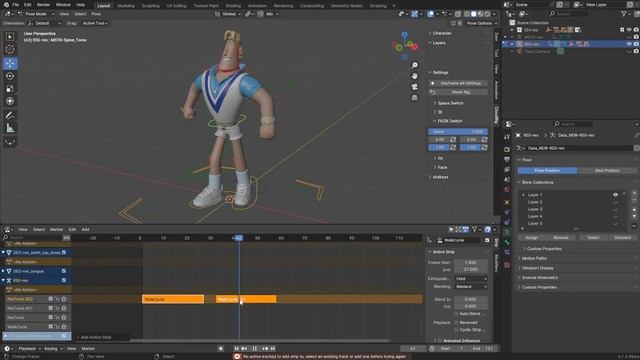This screenshot has width=640, height=360.
Task: Toggle Layer 1 bone collection visibility eye
Action: 615,195
